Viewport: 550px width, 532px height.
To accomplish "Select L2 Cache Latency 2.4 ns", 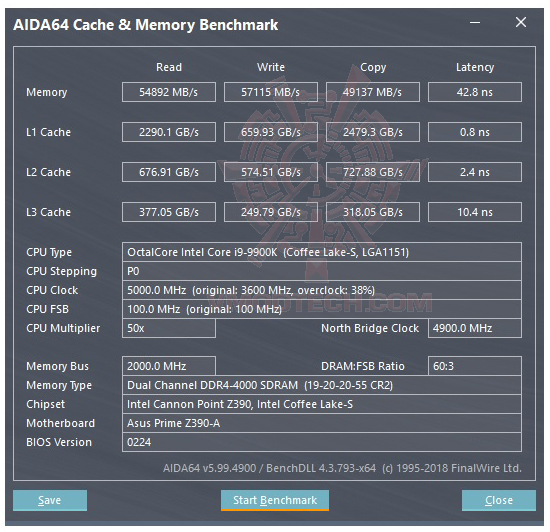I will [x=475, y=172].
